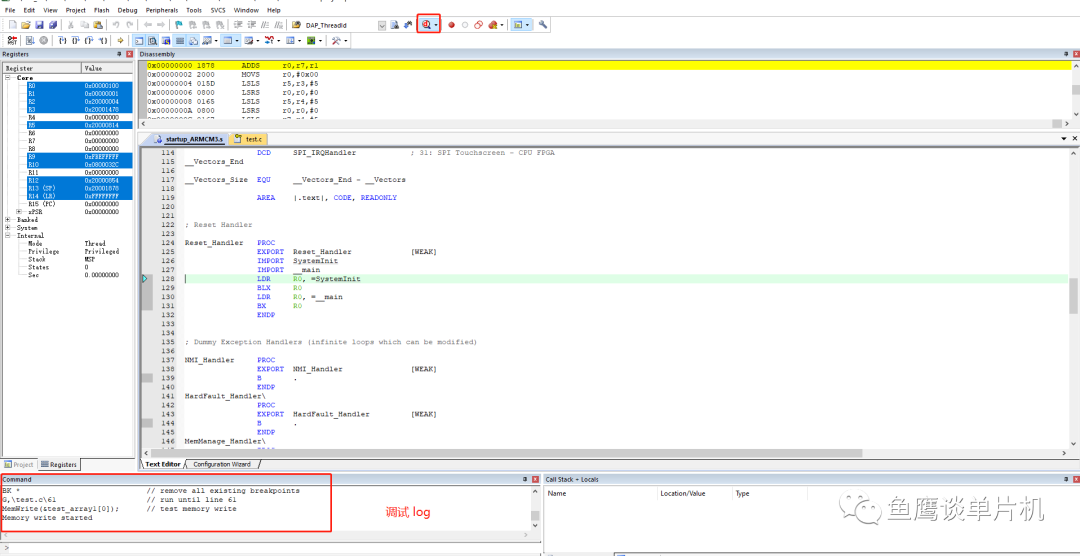Select the R13 (SP) register row
The image size is (1080, 556).
click(x=80, y=188)
